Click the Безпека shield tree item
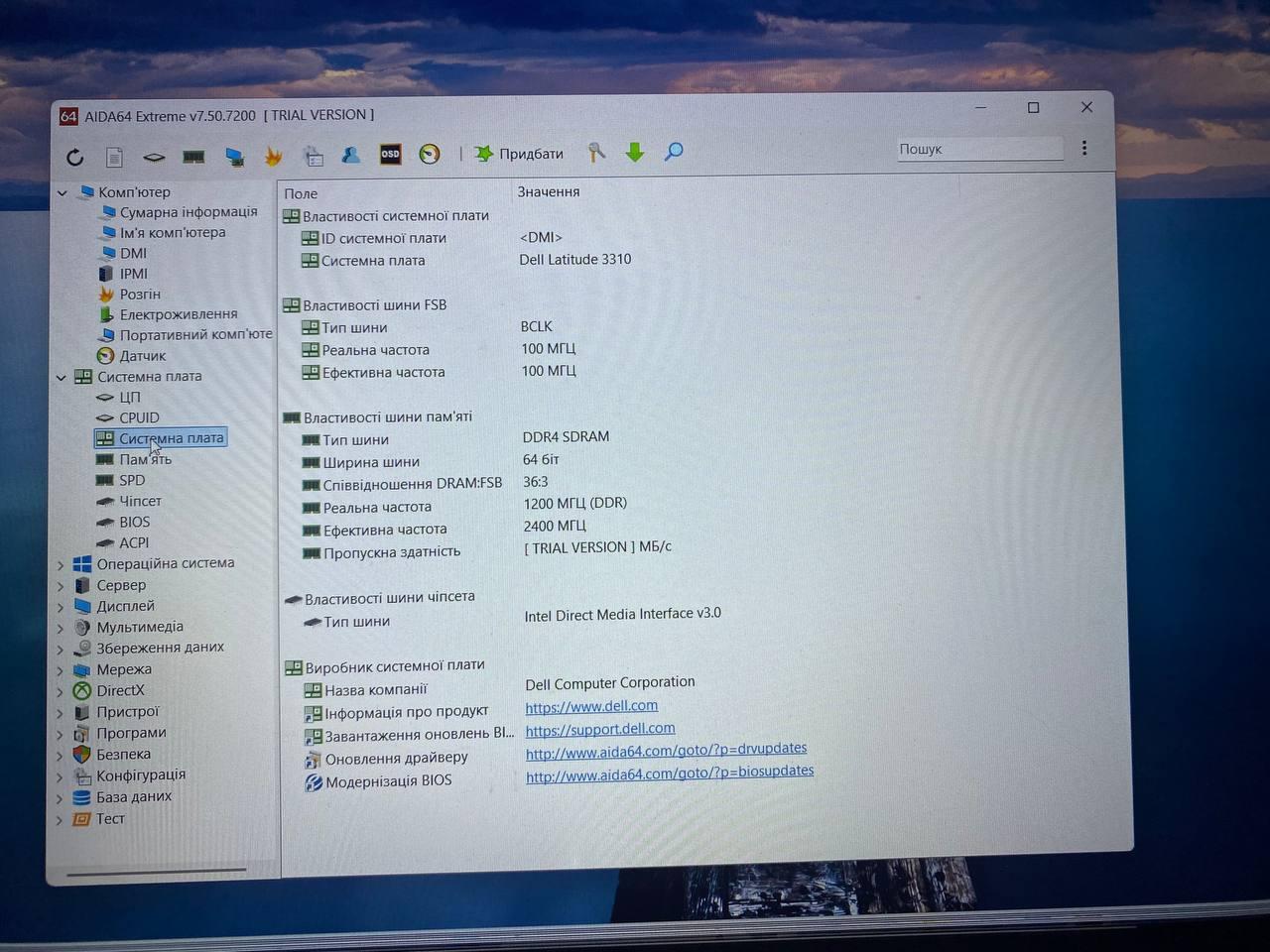 pos(123,754)
